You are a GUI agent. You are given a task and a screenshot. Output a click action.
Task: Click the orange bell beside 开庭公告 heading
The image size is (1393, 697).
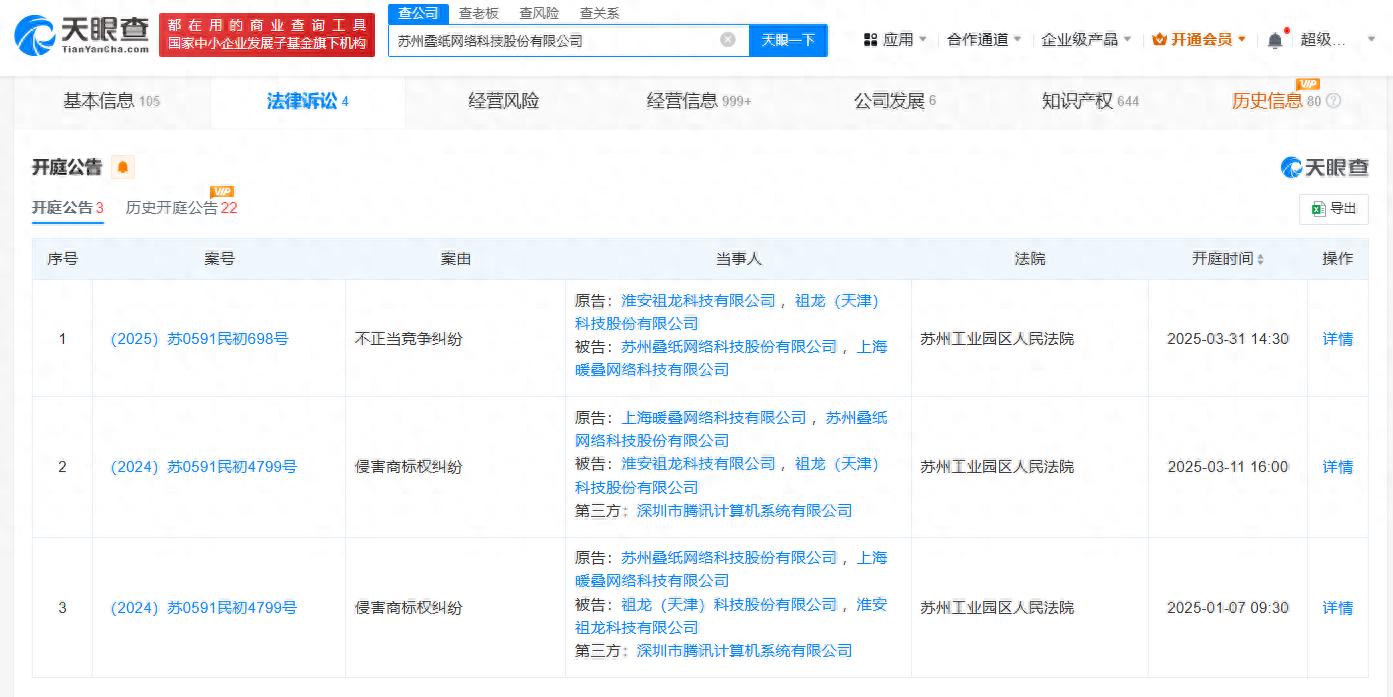click(123, 167)
